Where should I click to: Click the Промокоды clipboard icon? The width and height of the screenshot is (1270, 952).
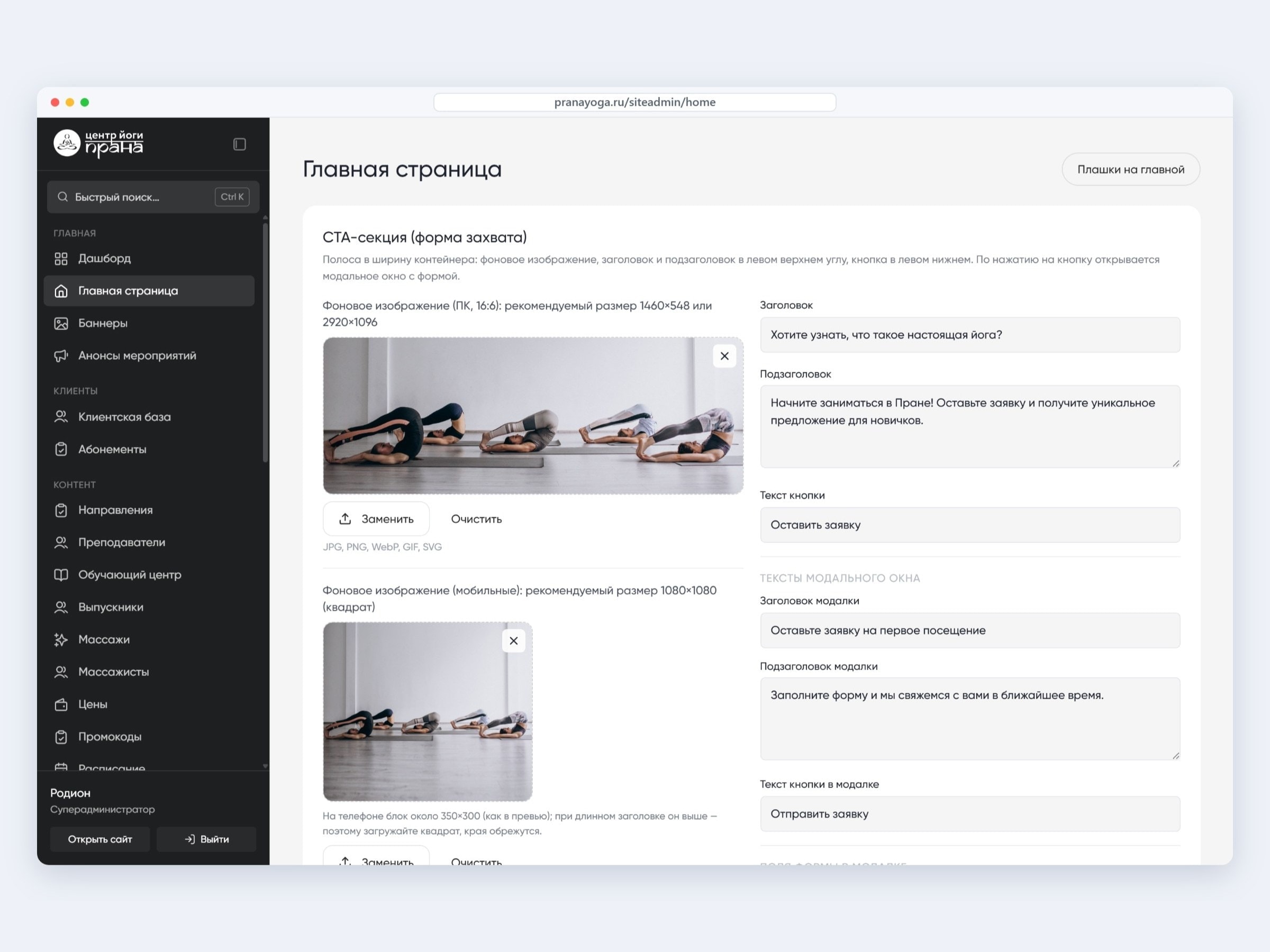click(61, 737)
